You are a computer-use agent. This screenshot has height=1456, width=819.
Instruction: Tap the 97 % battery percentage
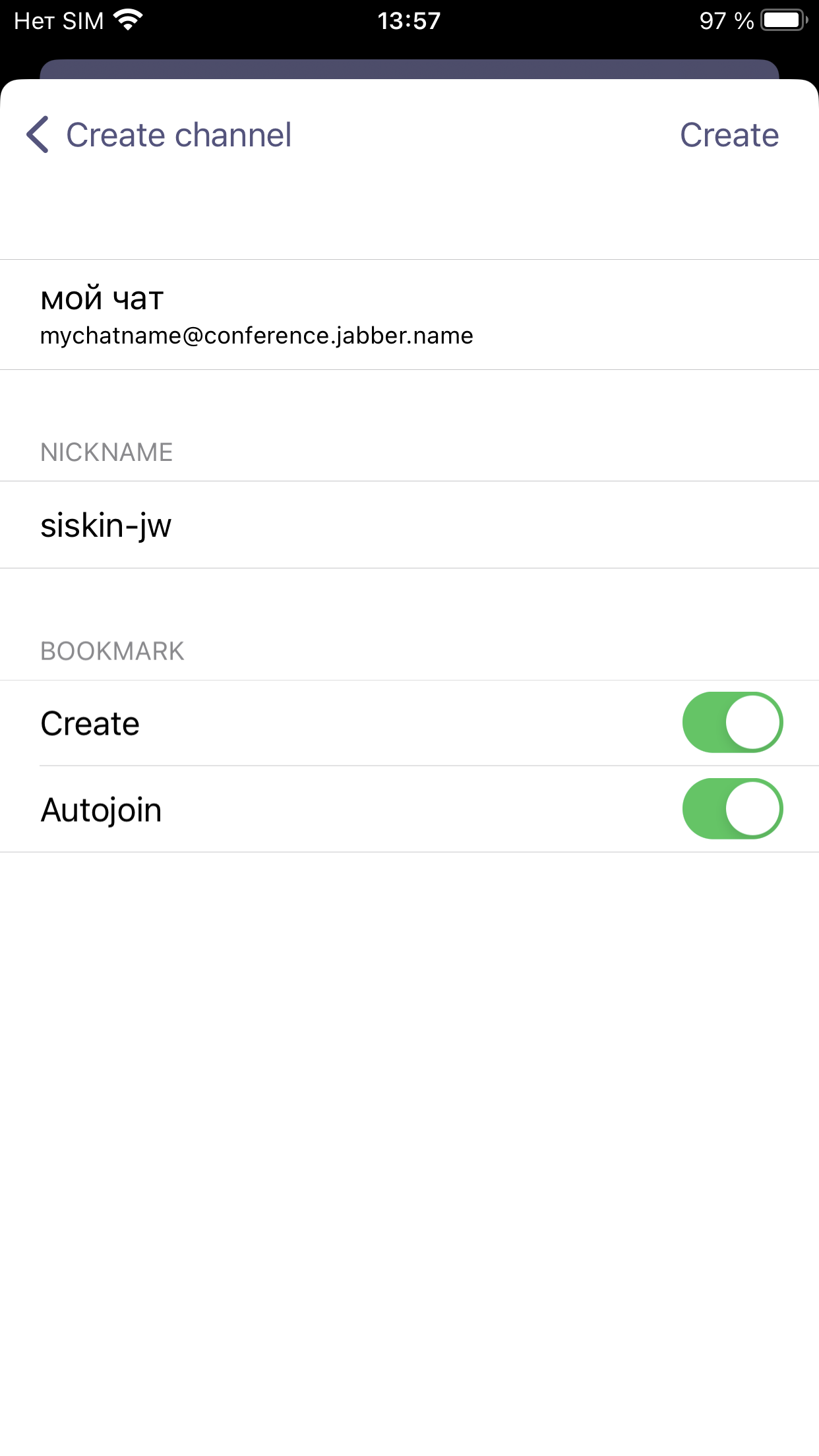[726, 21]
